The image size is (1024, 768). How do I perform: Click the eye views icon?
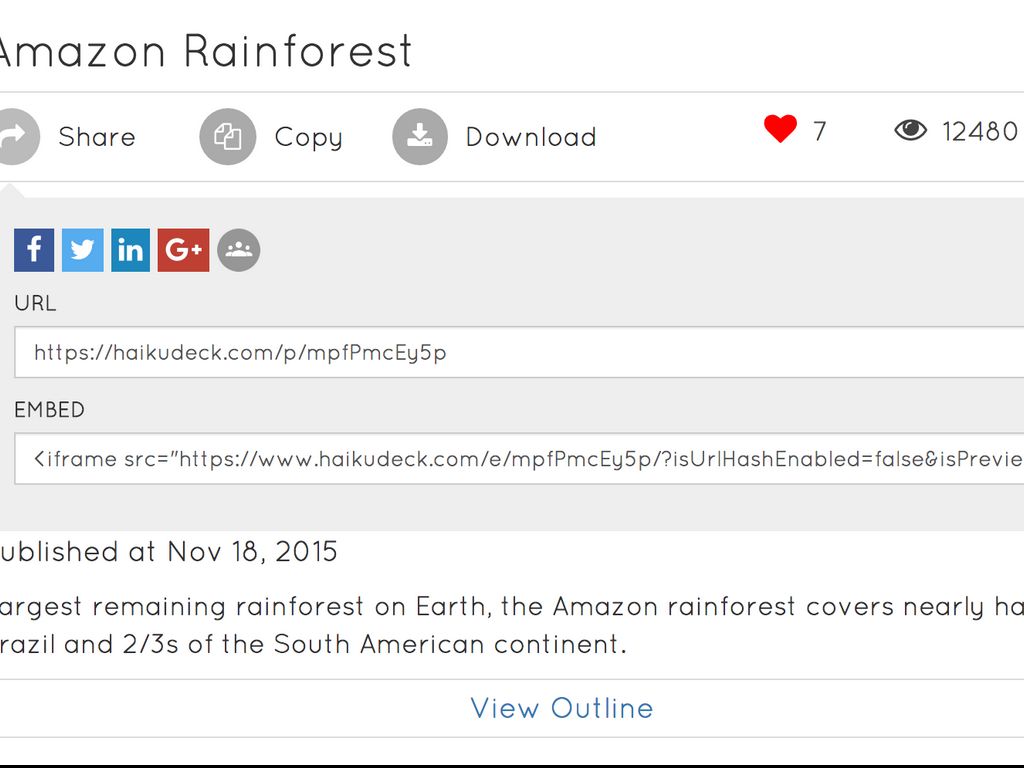pos(910,130)
